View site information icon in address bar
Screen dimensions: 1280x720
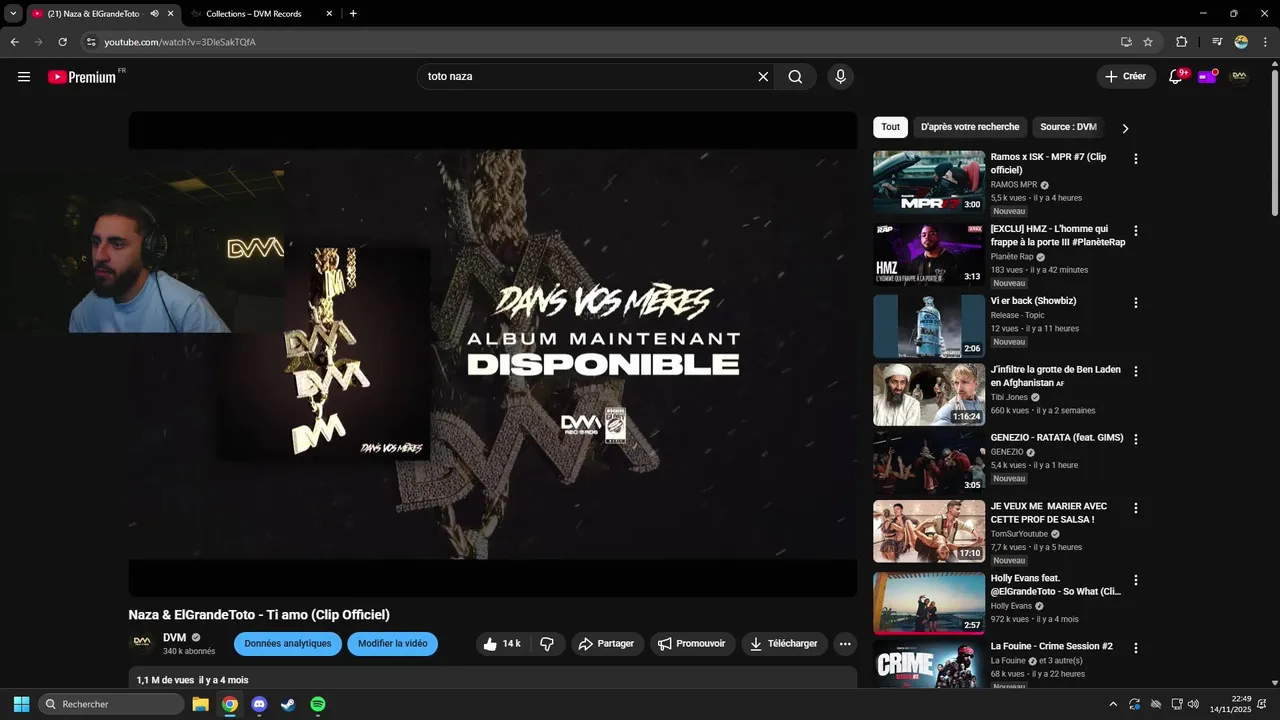tap(90, 42)
